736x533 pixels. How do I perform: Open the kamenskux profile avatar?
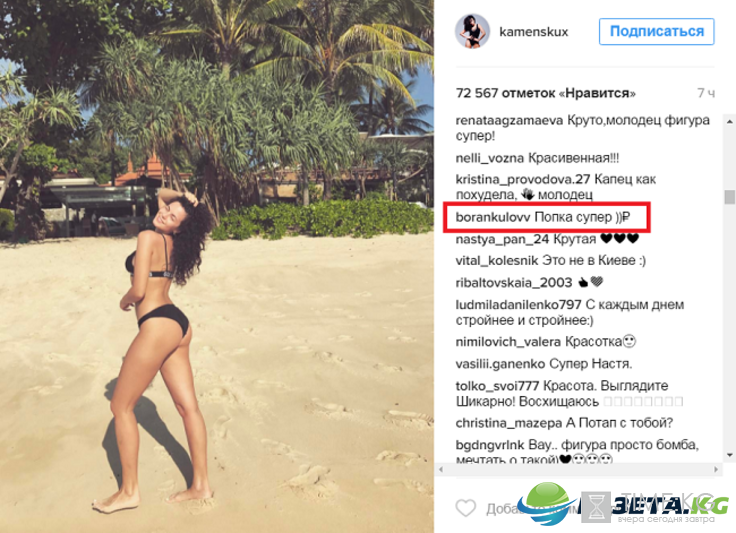click(x=472, y=31)
